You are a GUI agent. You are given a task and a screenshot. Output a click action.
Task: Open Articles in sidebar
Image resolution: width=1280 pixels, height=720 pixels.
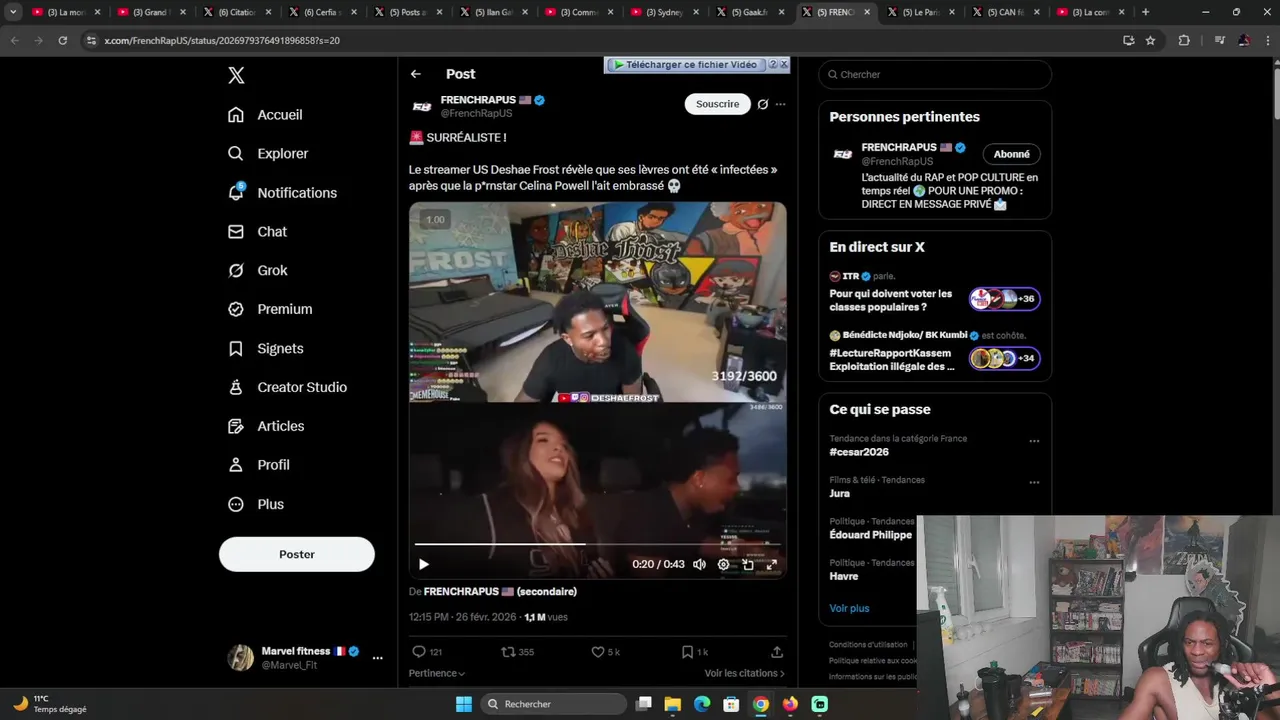(266, 427)
